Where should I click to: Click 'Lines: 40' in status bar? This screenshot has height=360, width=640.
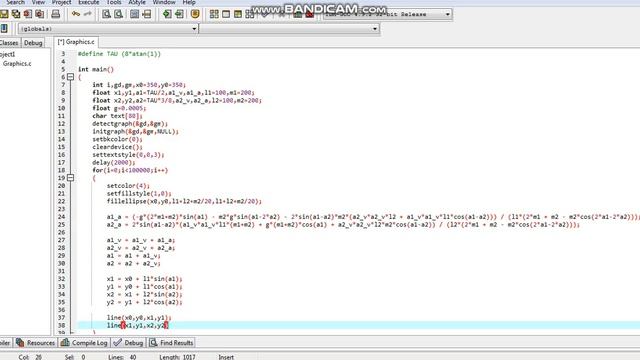point(122,357)
